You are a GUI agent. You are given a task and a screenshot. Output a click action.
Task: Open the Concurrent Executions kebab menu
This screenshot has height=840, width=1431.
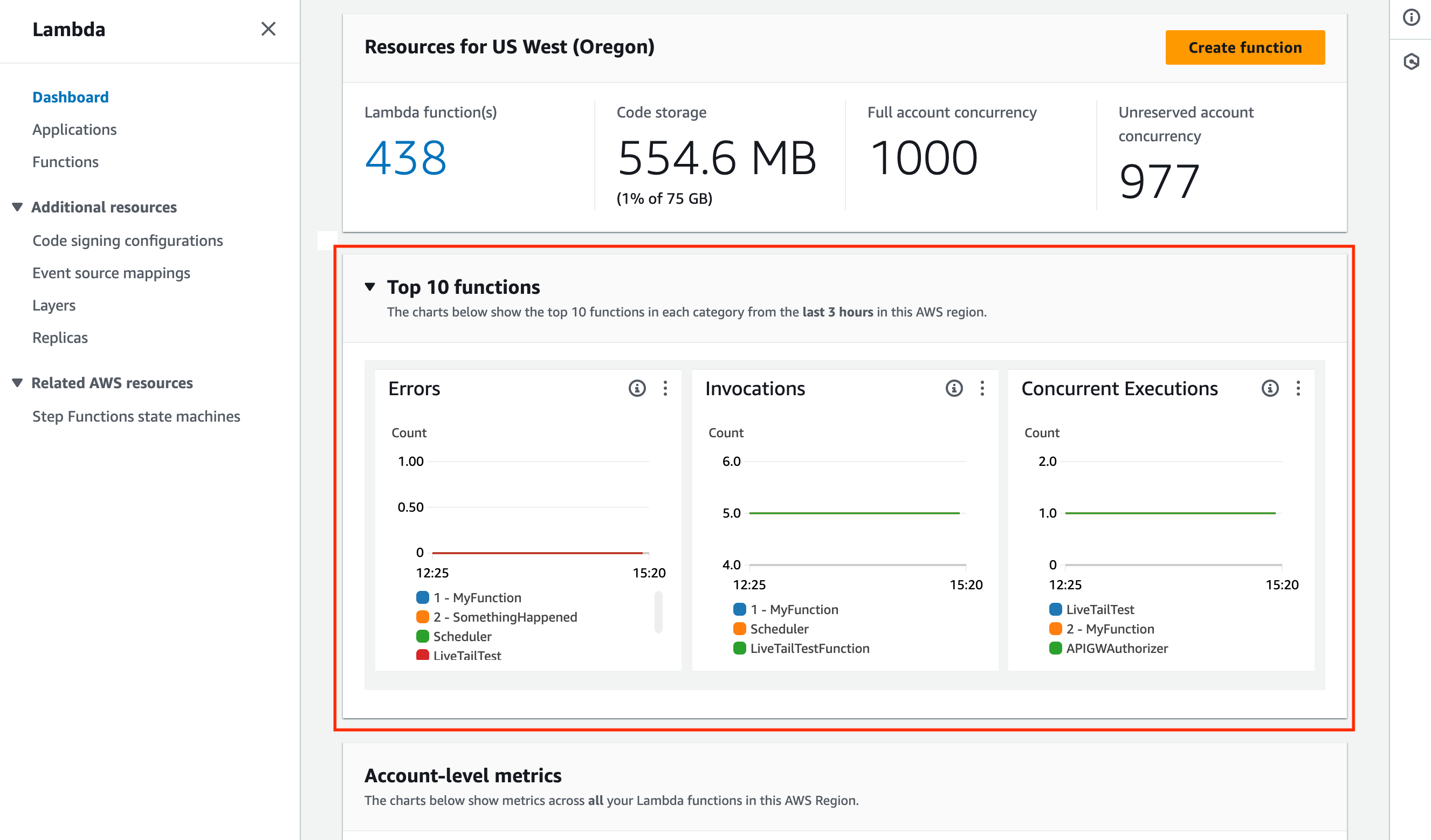1298,389
